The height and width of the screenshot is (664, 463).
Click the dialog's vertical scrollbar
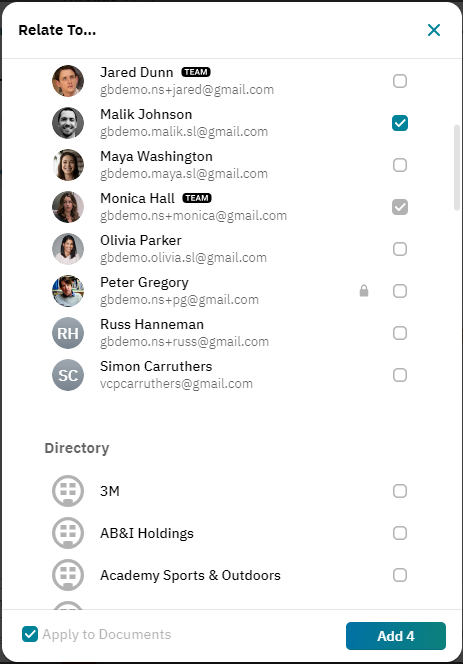coord(457,167)
